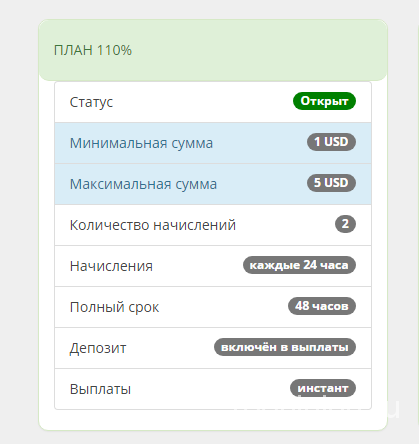Click the green Открыт status badge
Image resolution: width=419 pixels, height=444 pixels.
coord(324,101)
